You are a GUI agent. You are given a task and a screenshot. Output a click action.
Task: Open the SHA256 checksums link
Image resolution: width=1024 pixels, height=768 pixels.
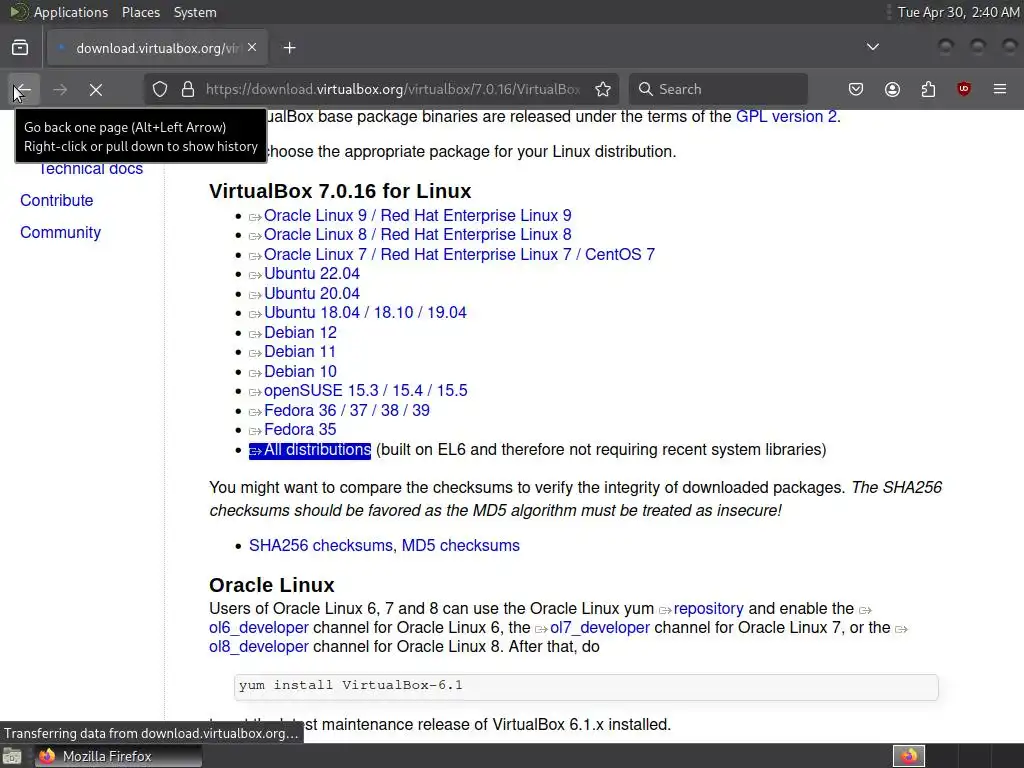[x=321, y=545]
